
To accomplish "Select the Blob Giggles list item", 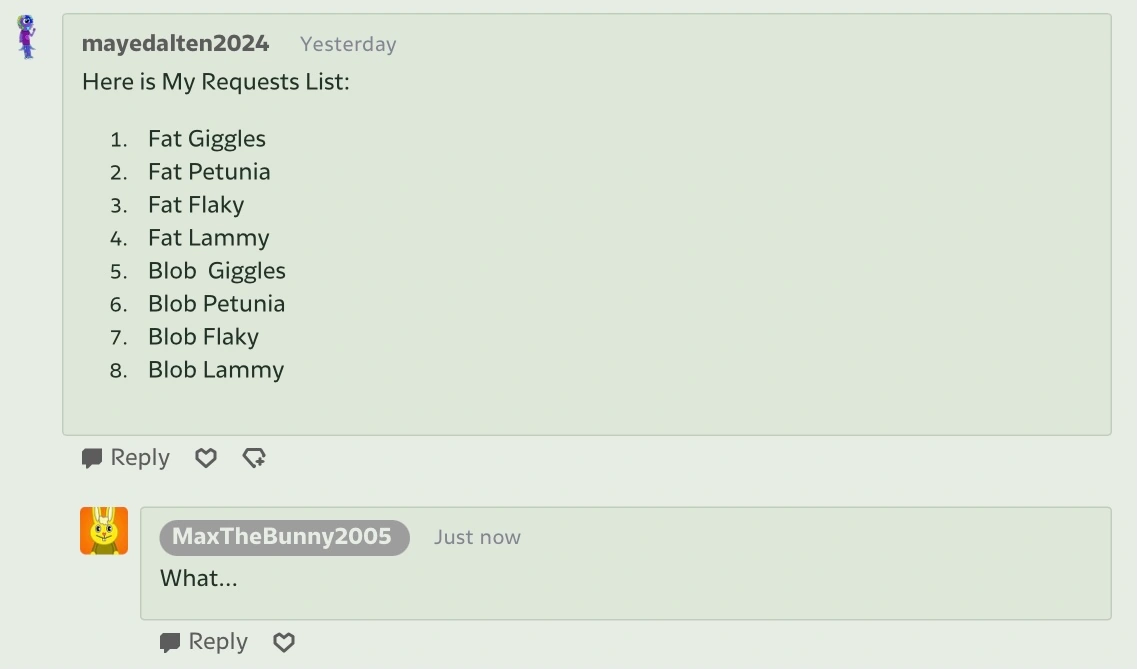I will point(217,271).
